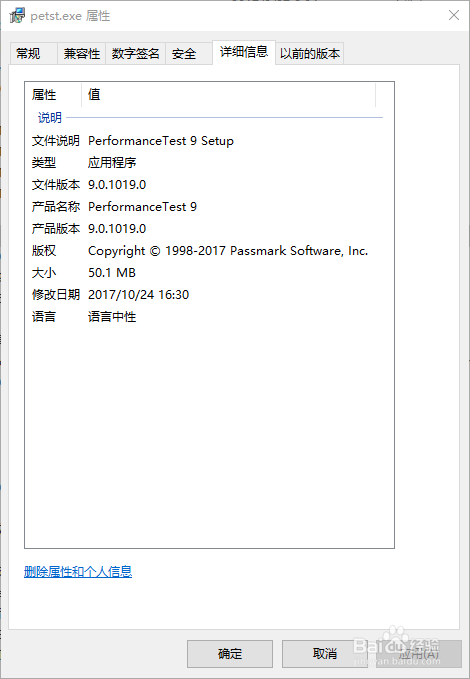The width and height of the screenshot is (470, 679).
Task: Click the 应用(A) button
Action: click(419, 654)
